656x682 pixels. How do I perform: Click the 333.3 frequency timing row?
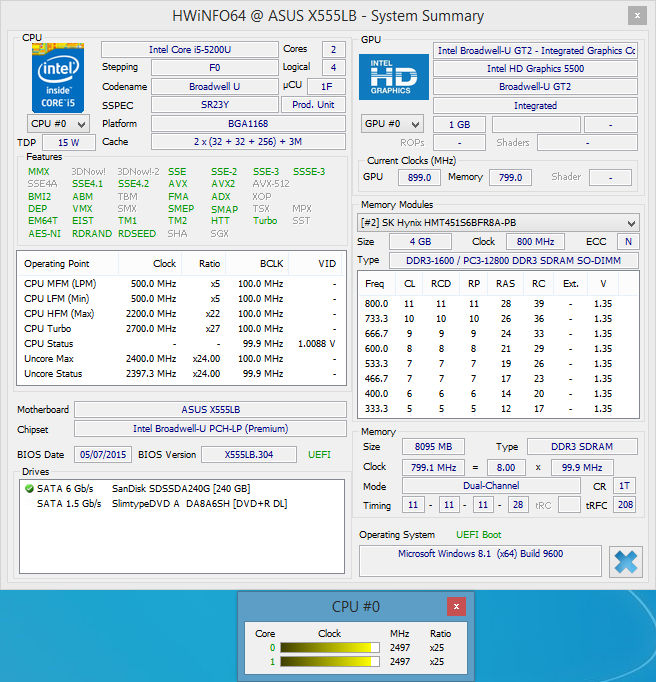click(x=498, y=409)
